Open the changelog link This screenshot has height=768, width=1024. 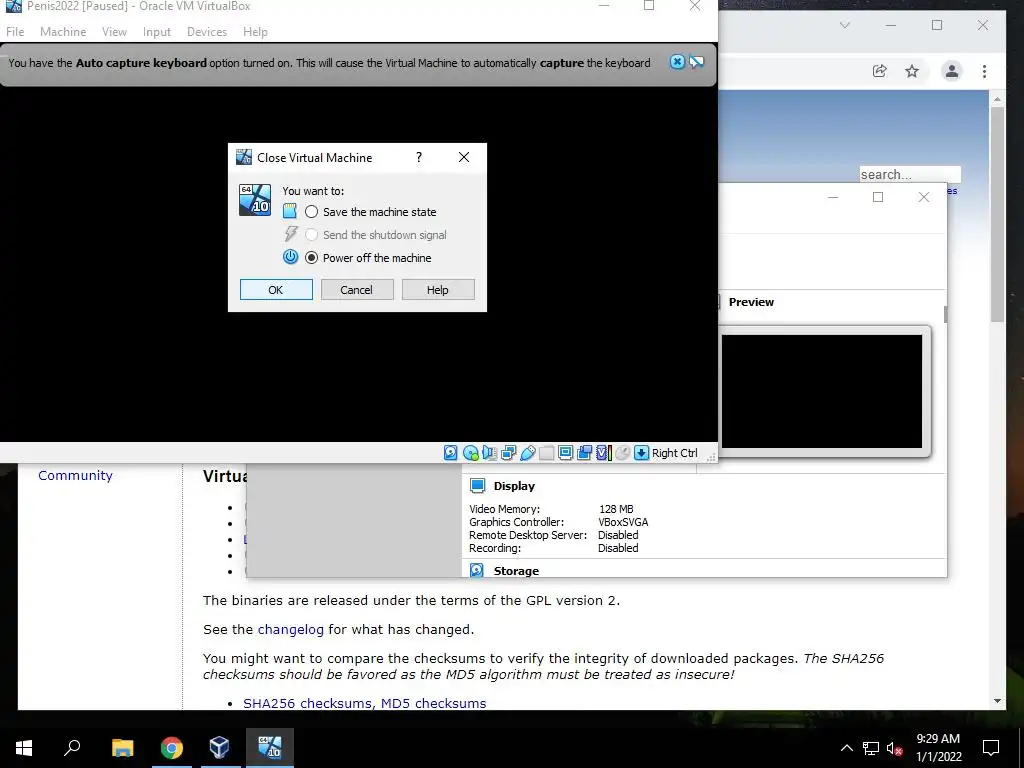291,629
